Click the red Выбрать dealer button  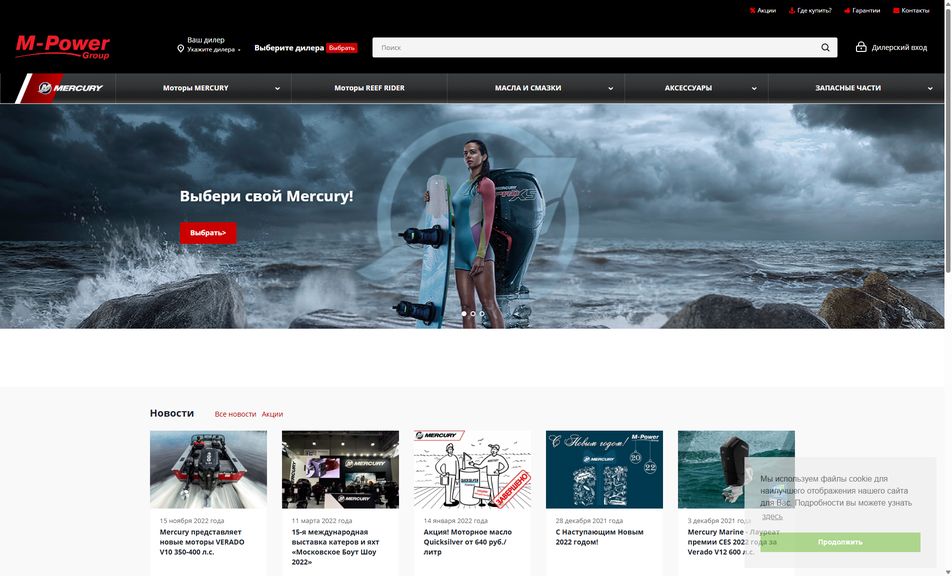point(342,48)
